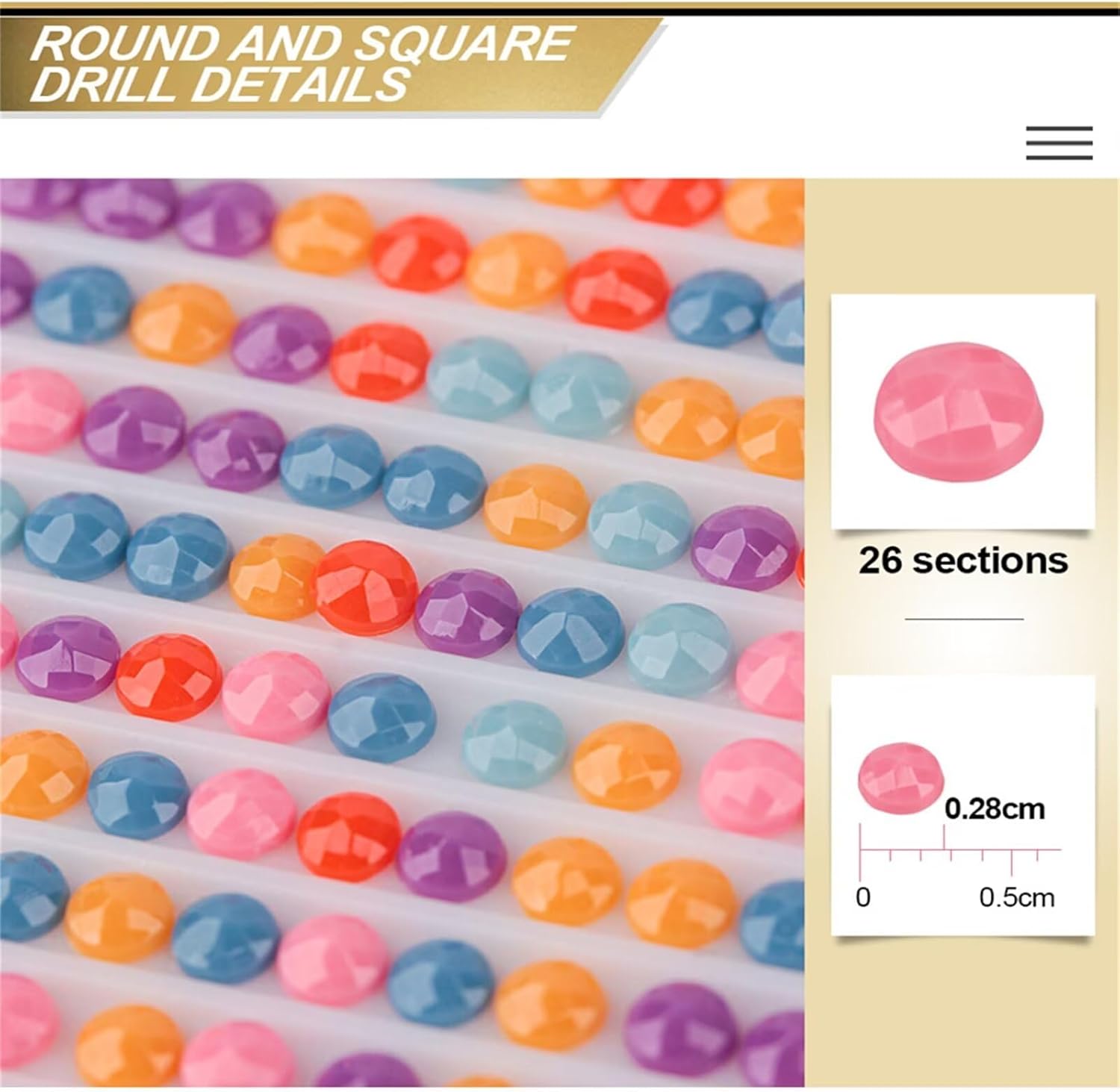Click the "DRILL DETAILS" heading text
The height and width of the screenshot is (1092, 1120).
pyautogui.click(x=220, y=83)
